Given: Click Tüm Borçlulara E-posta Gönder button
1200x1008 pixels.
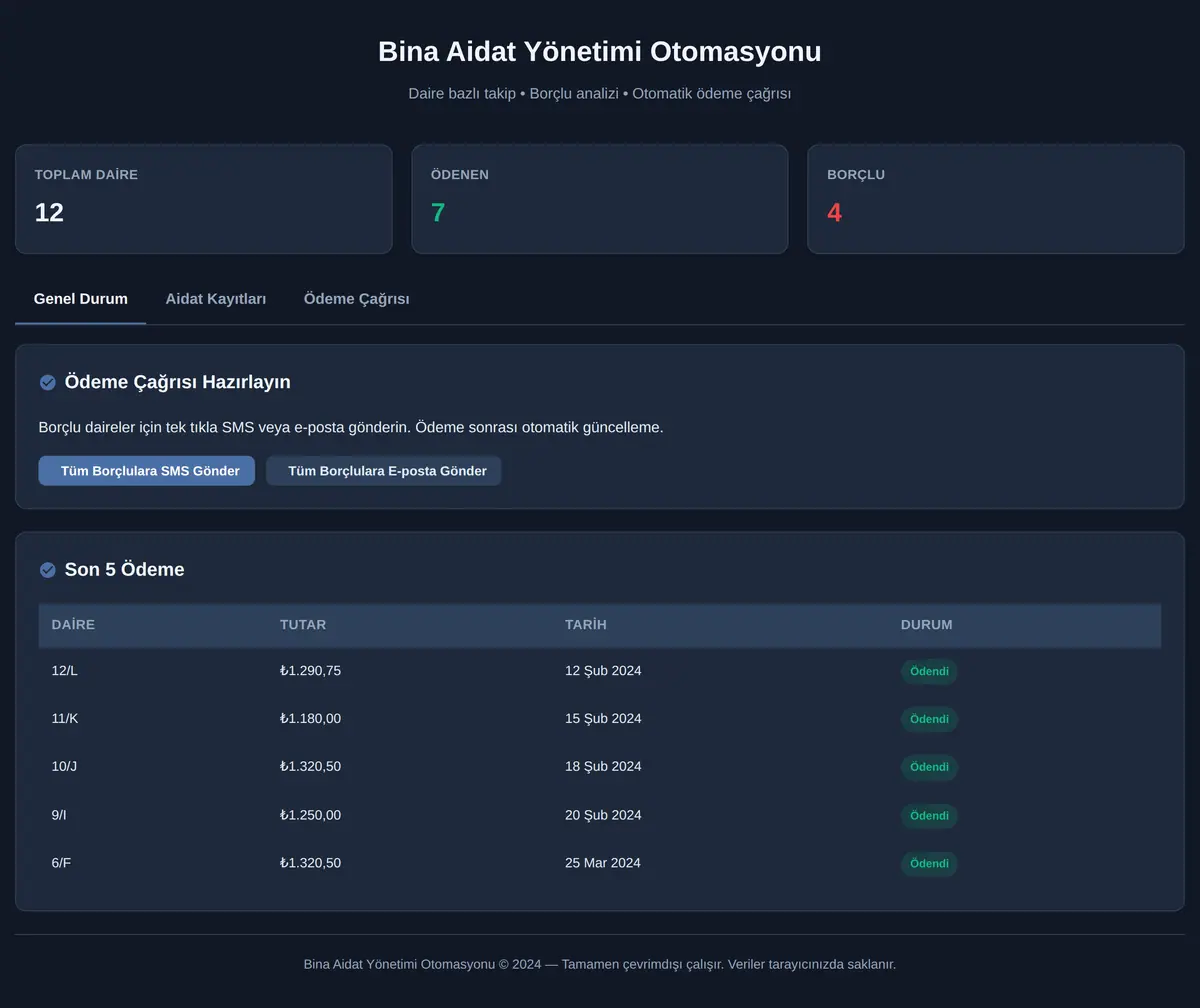Looking at the screenshot, I should pos(384,471).
